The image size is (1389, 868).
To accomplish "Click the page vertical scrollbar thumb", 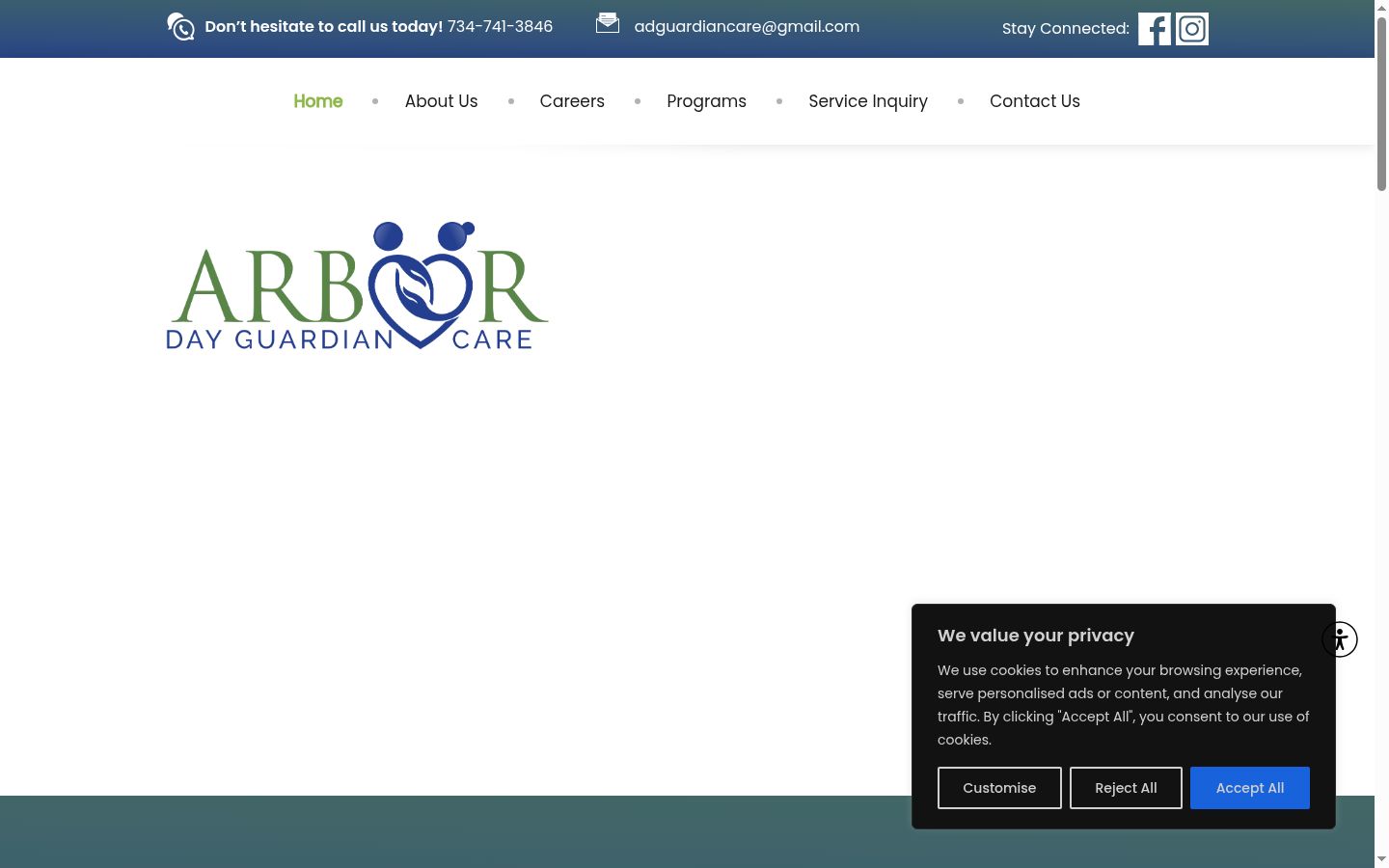I will point(1381,102).
